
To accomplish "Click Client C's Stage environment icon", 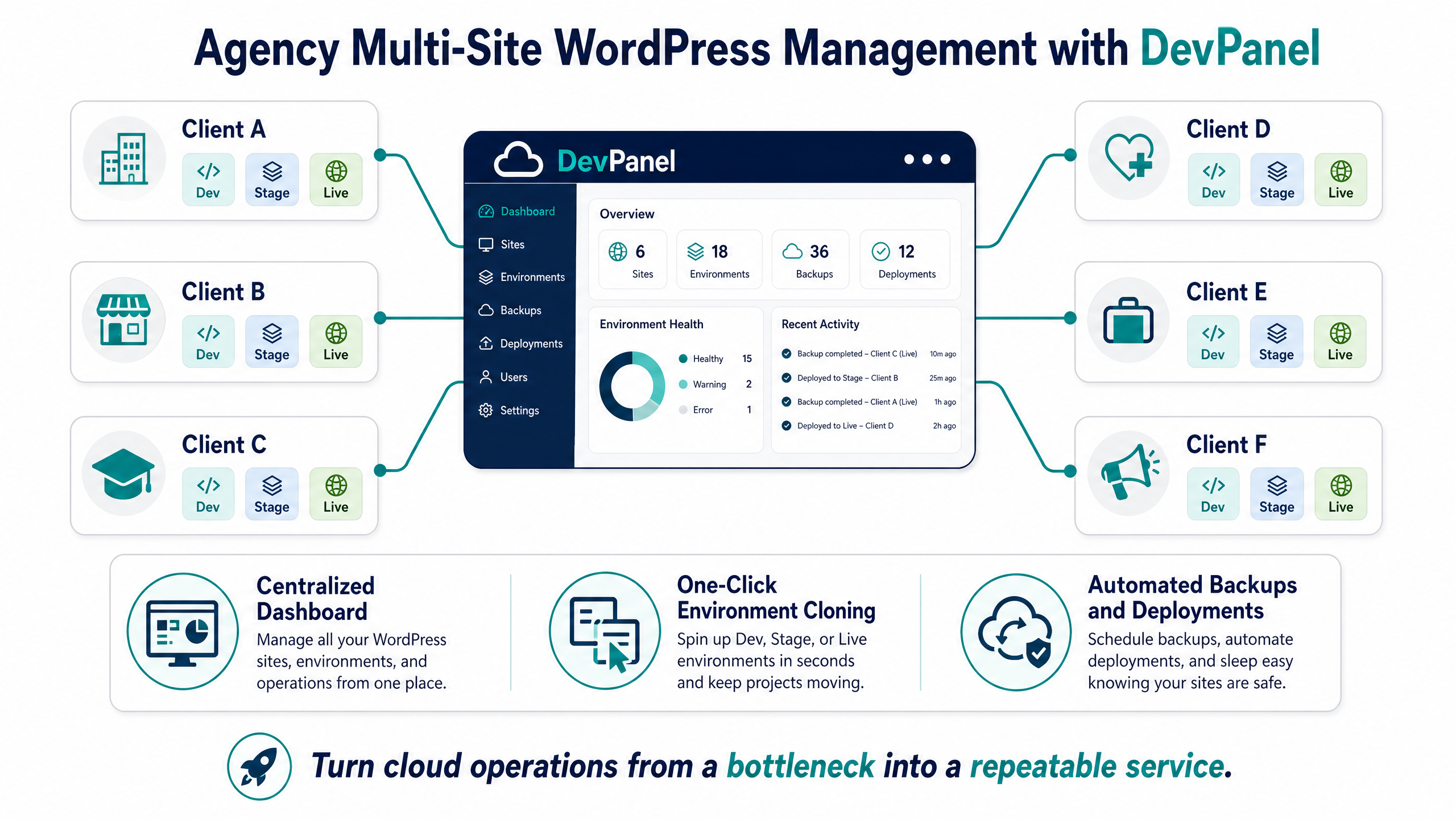I will coord(272,494).
